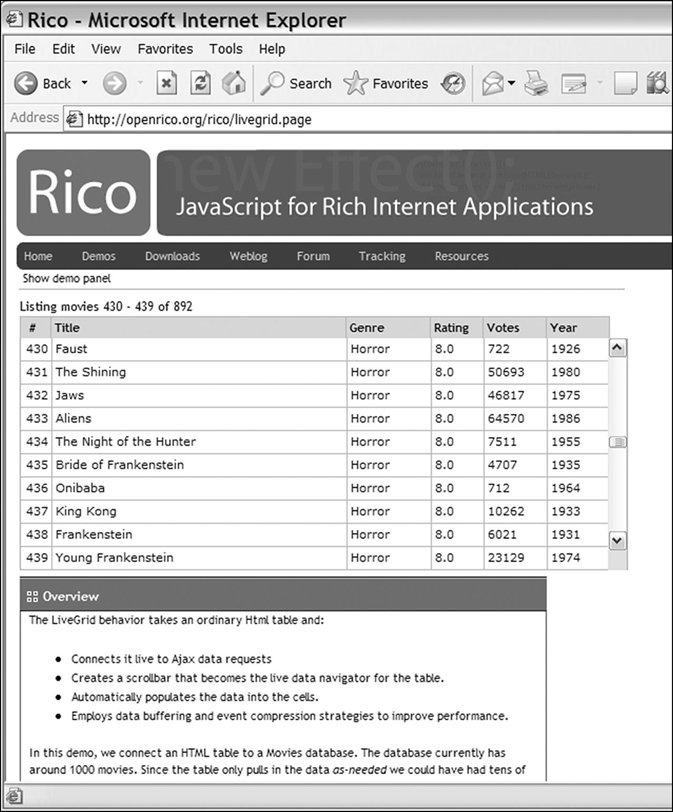Viewport: 673px width, 812px height.
Task: Select the Aliens movie title
Action: [74, 418]
